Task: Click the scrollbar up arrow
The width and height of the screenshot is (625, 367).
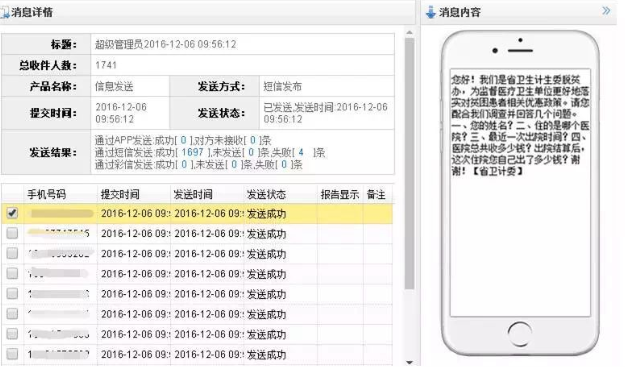Action: [409, 33]
